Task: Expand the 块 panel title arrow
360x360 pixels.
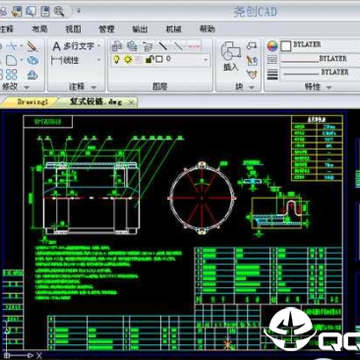Action: click(x=252, y=87)
